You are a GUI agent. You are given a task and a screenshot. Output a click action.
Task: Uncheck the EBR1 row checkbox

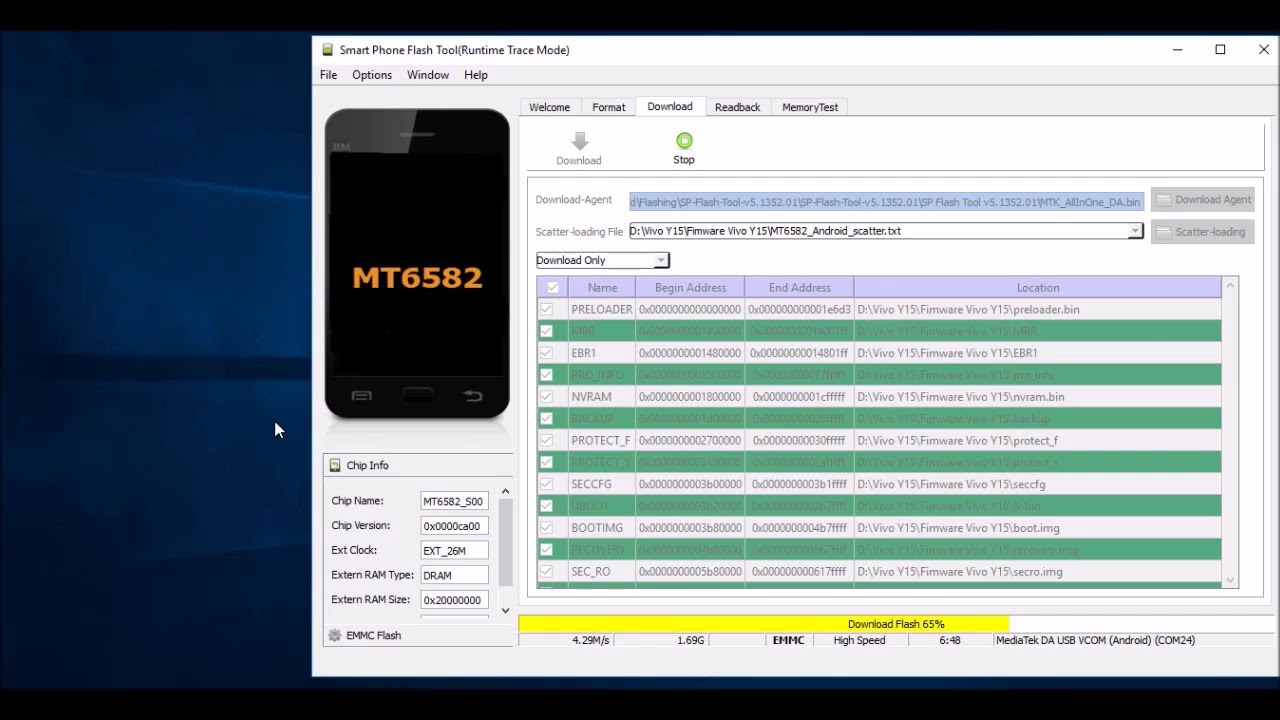[x=546, y=353]
